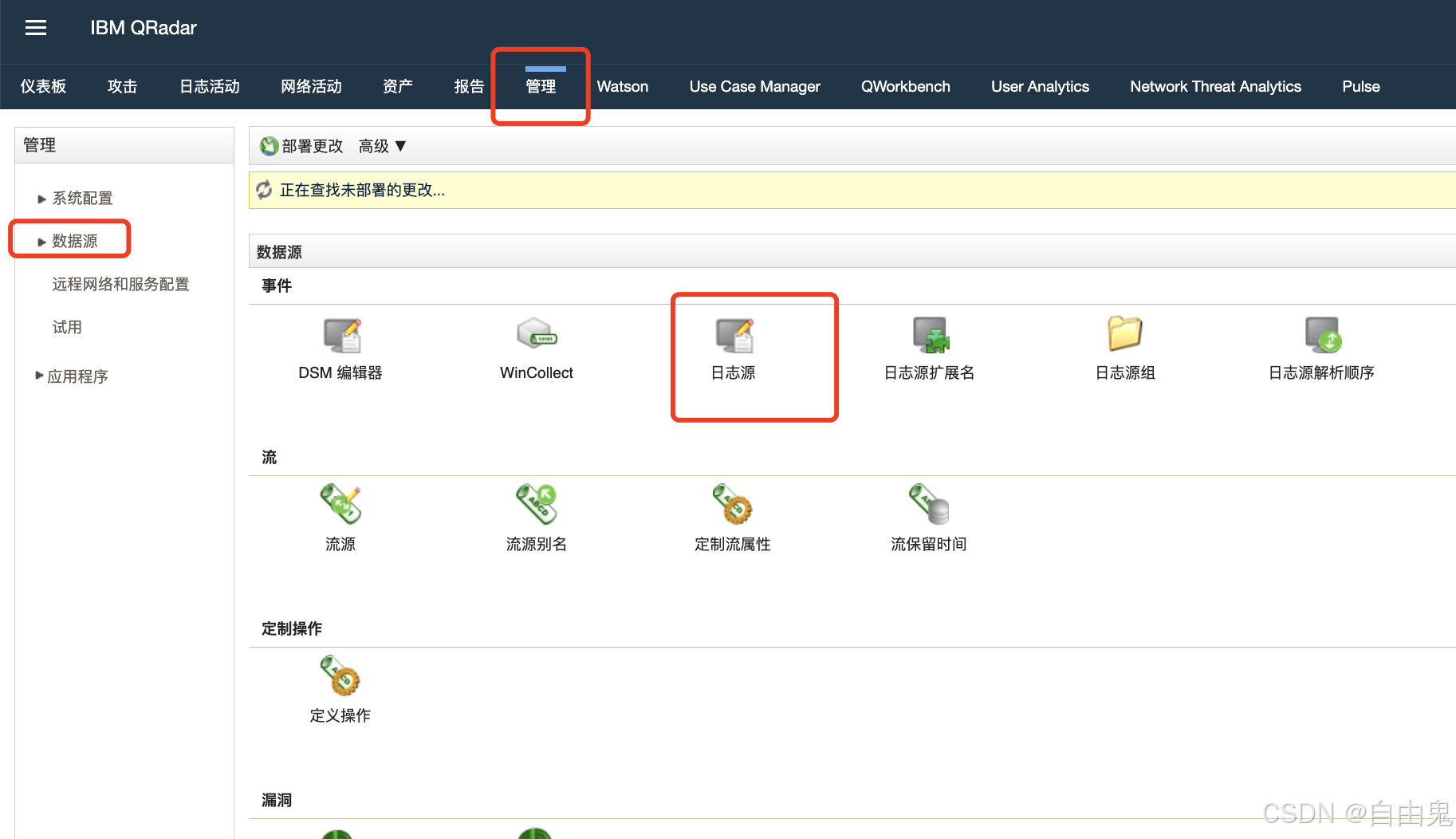This screenshot has height=839, width=1456.
Task: Switch to the 资产 tab
Action: coord(398,86)
